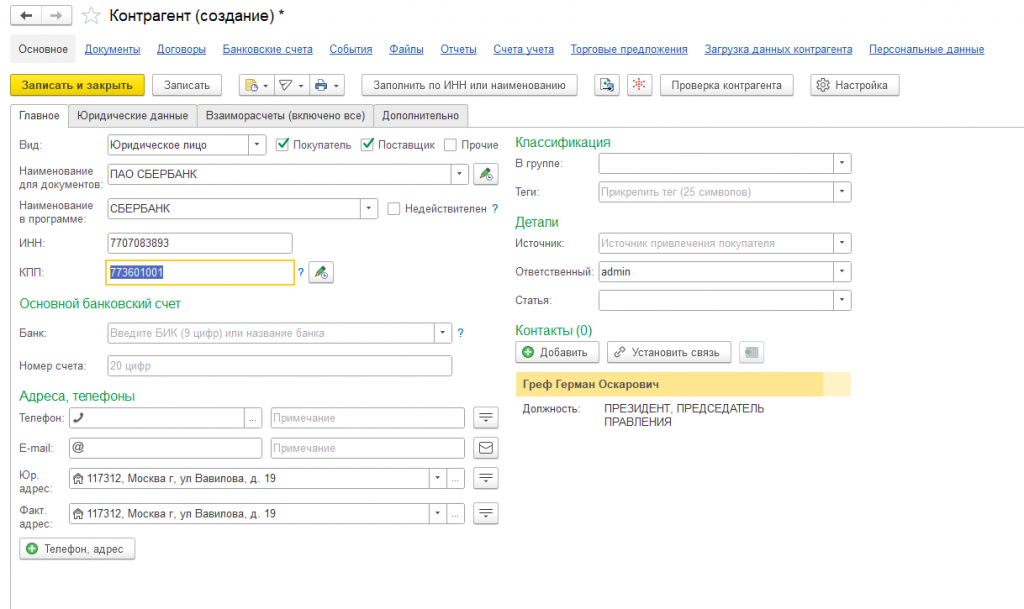Switch to the Юридические данные tab
This screenshot has width=1024, height=609.
(x=133, y=116)
